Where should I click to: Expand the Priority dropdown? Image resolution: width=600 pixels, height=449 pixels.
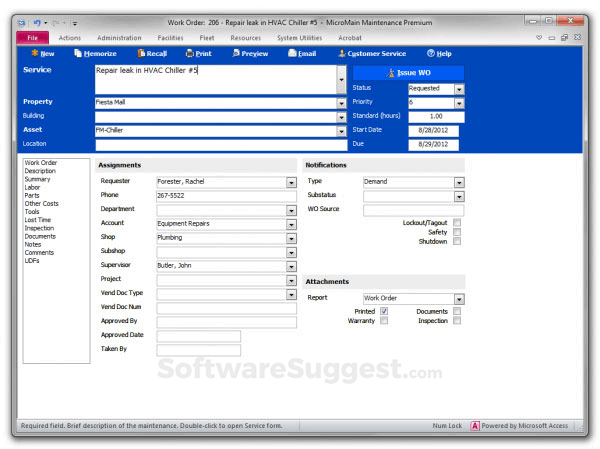click(x=459, y=103)
